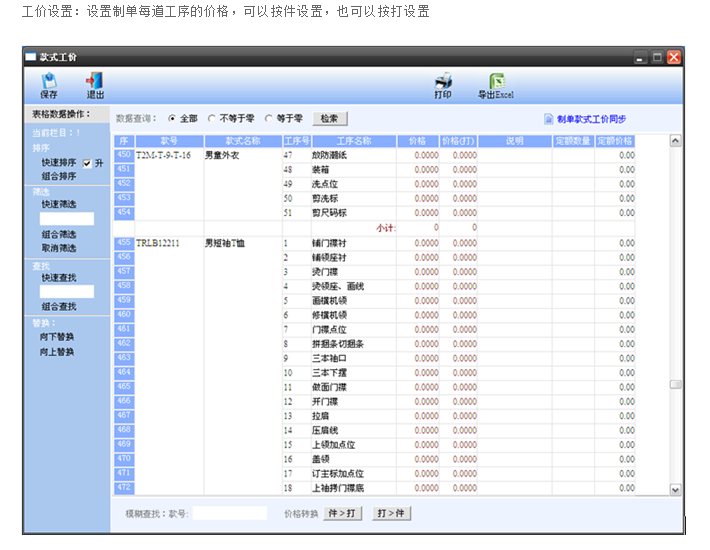The height and width of the screenshot is (550, 710).
Task: Click the 制单款式工价同步 document icon link
Action: pos(548,119)
